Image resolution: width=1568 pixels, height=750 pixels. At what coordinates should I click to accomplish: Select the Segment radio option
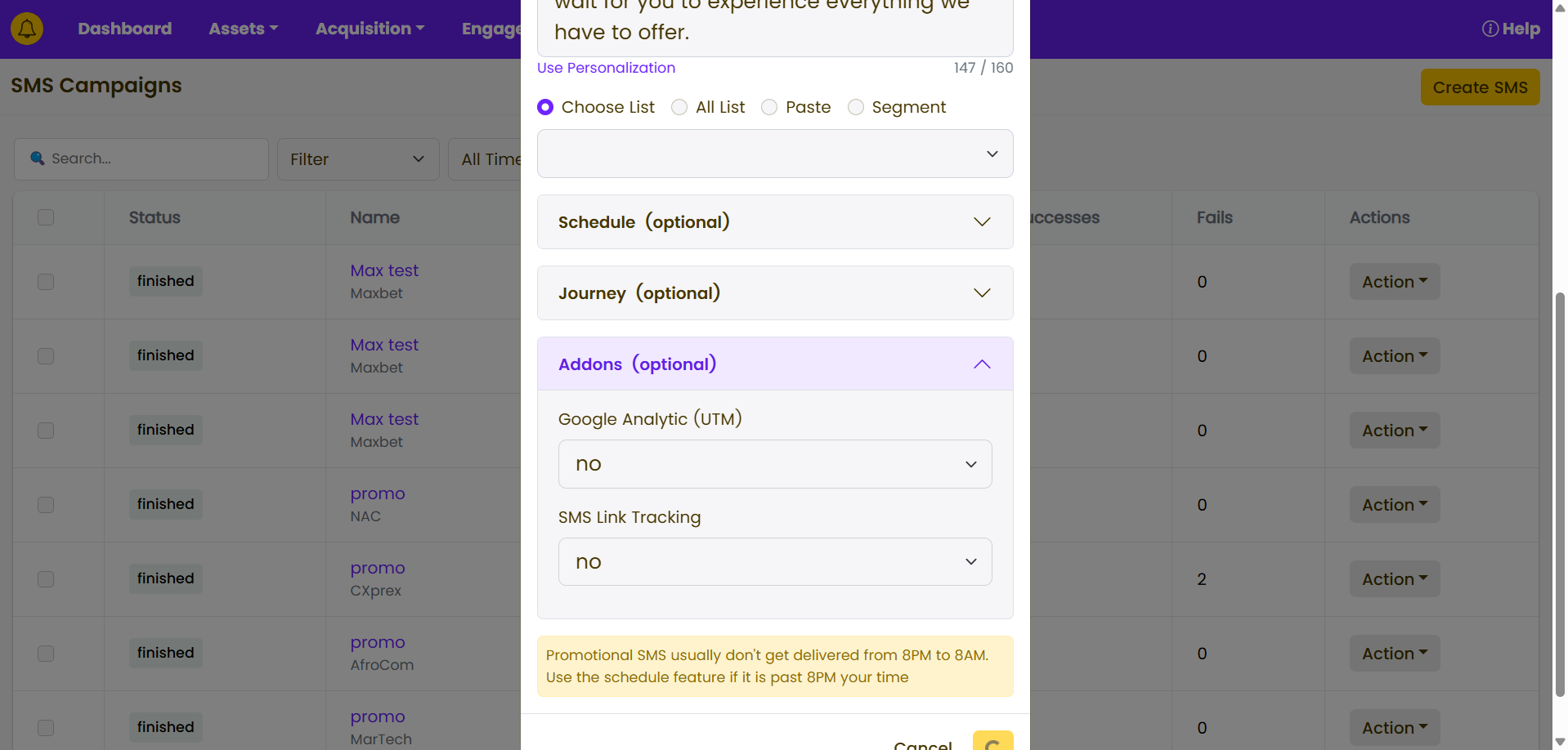(856, 107)
